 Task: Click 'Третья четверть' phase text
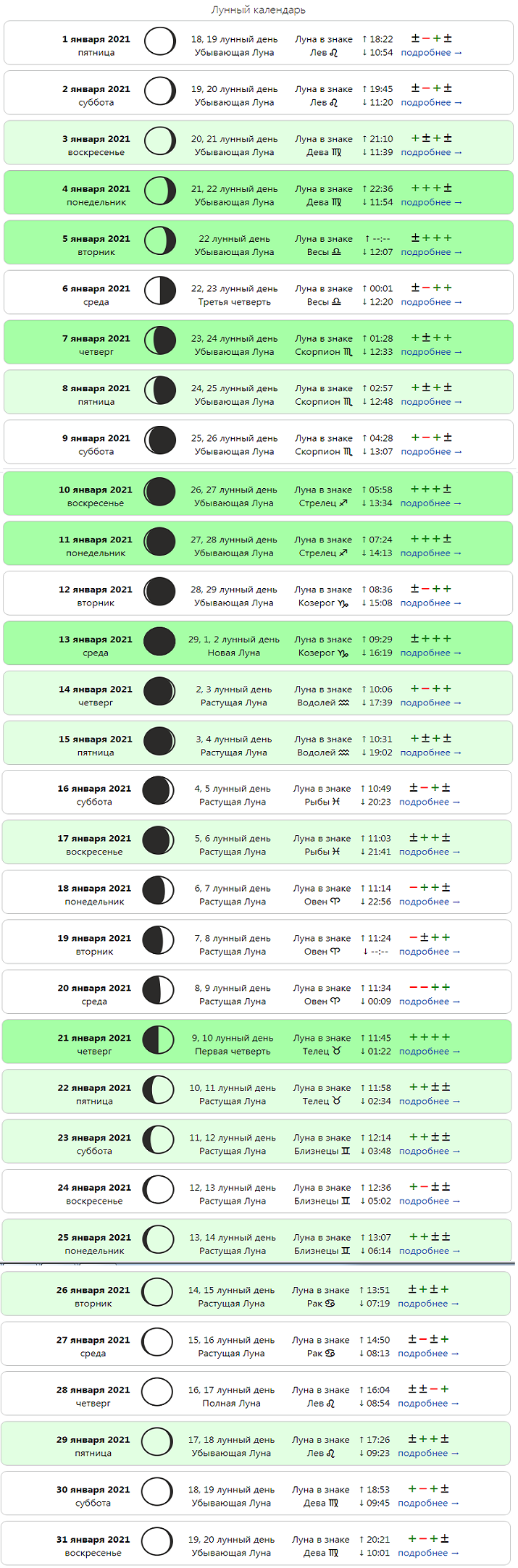point(235,302)
